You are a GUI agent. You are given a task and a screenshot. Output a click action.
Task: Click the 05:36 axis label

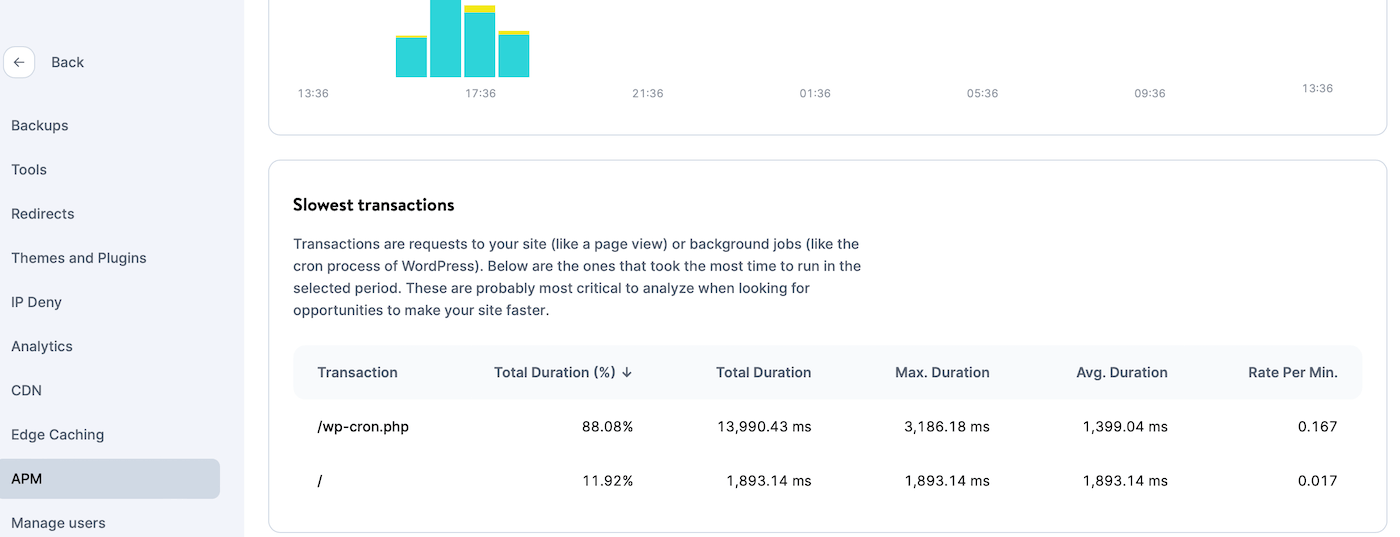[982, 93]
